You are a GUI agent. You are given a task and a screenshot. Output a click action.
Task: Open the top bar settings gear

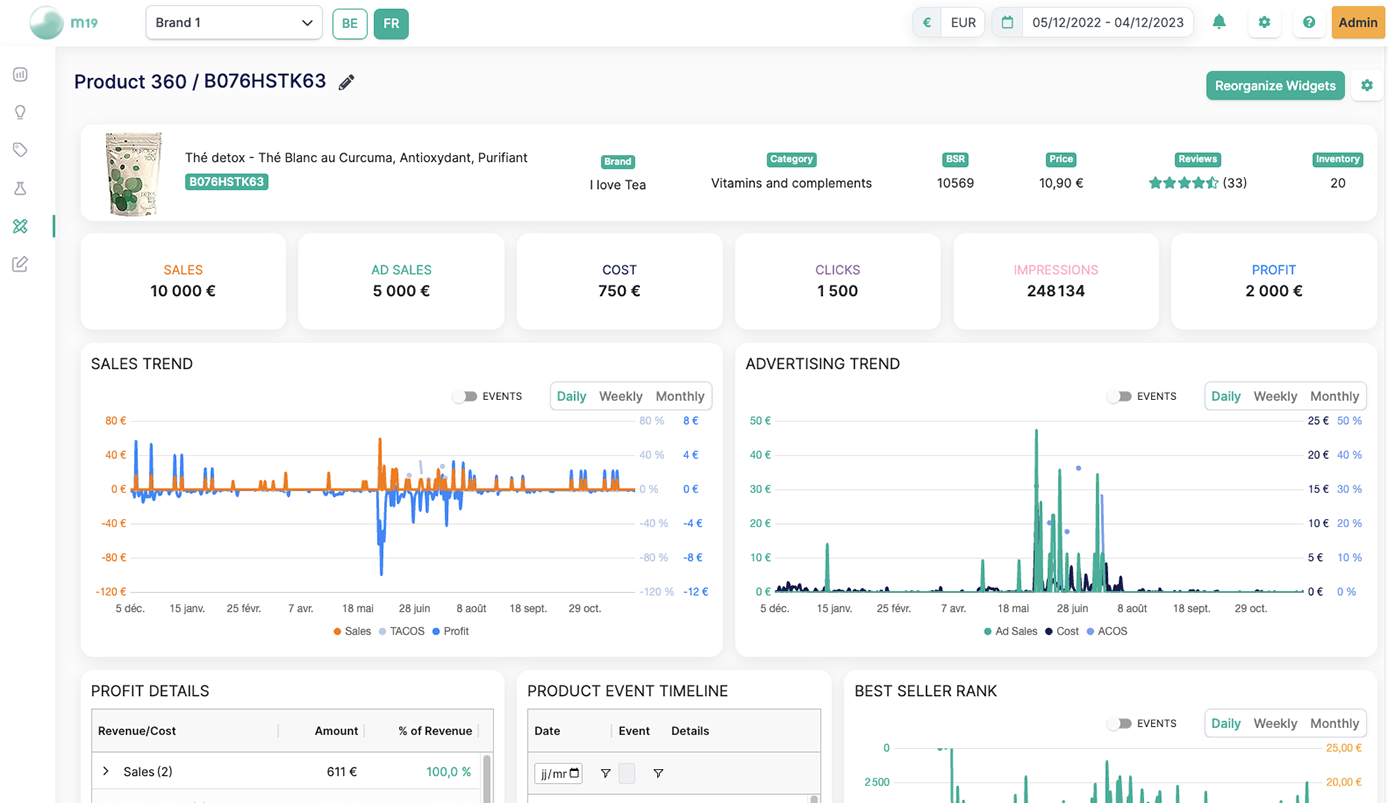[1264, 22]
